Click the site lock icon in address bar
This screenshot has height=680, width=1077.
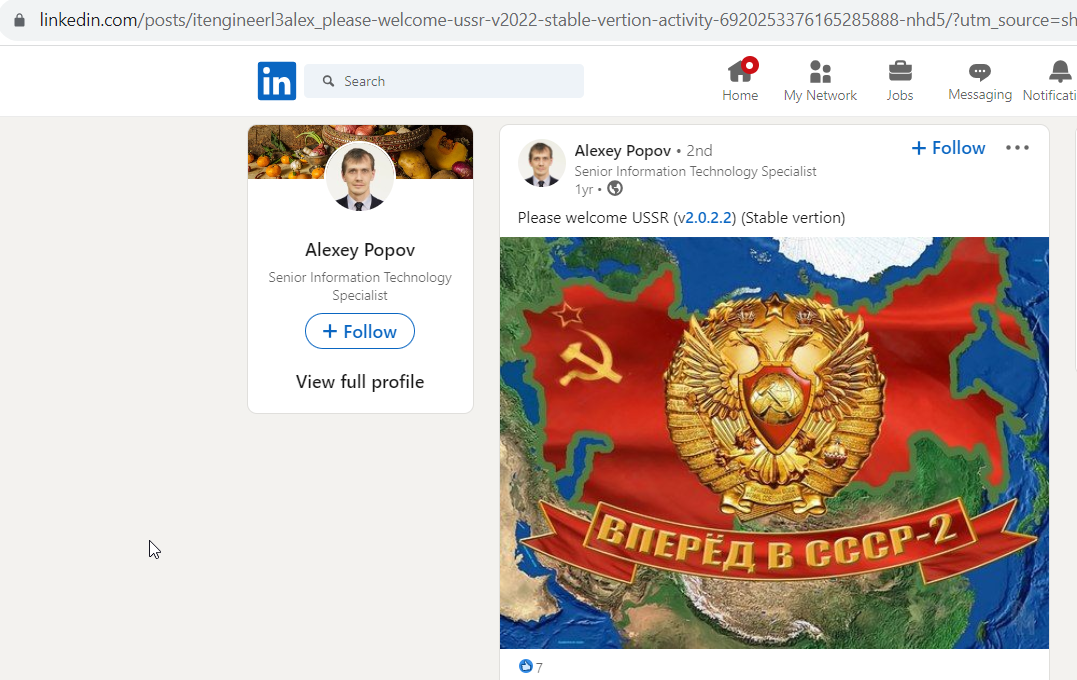[19, 20]
